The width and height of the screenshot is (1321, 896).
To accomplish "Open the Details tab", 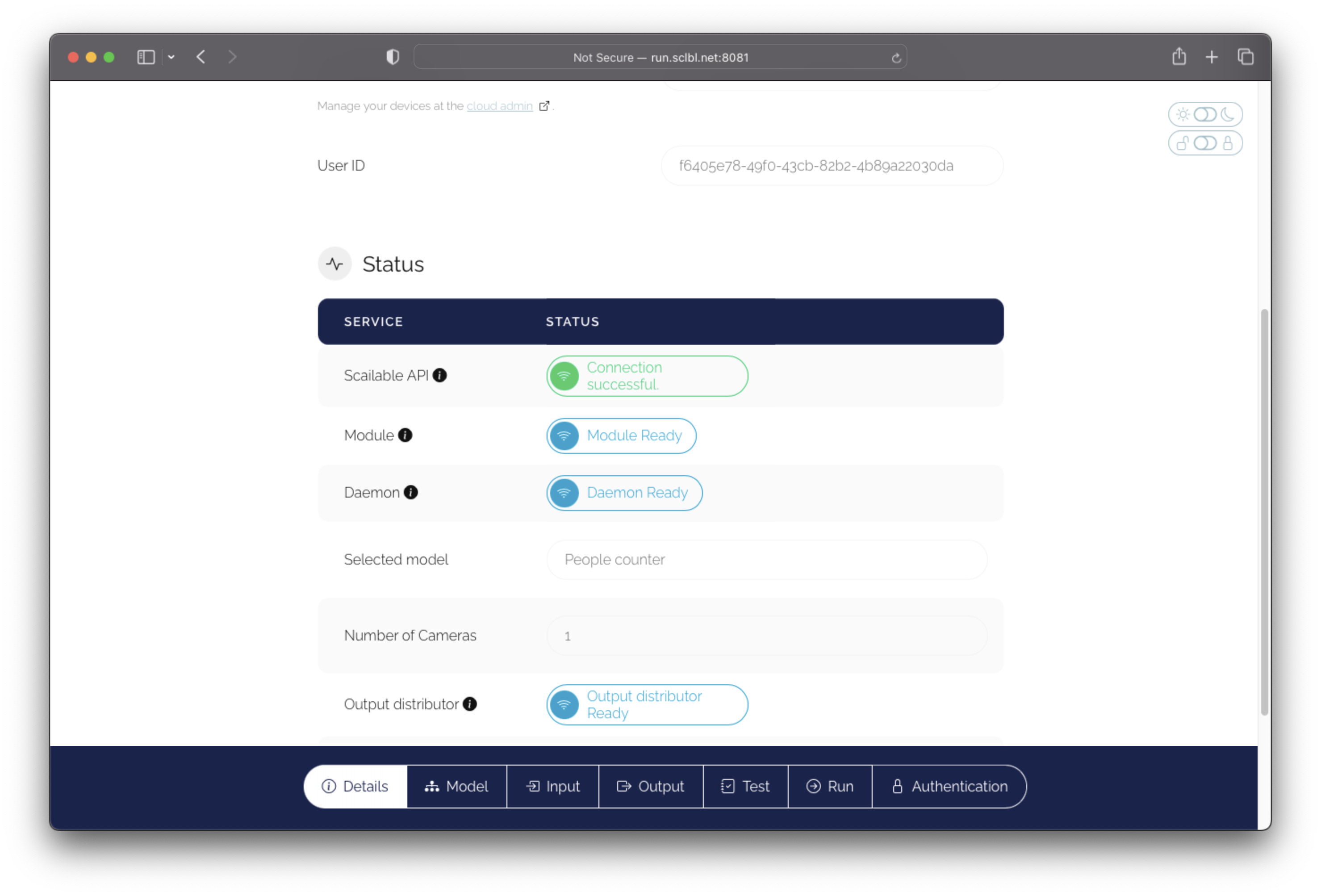I will pyautogui.click(x=356, y=786).
